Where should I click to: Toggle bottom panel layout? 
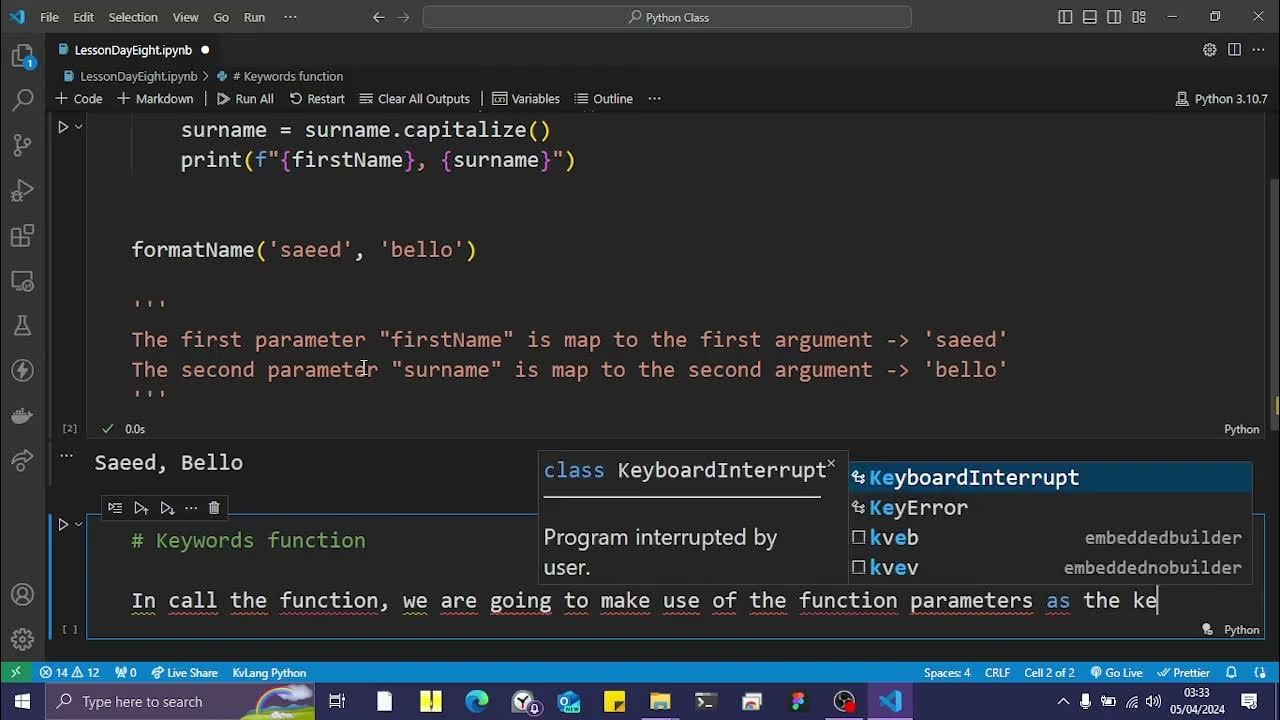1089,17
